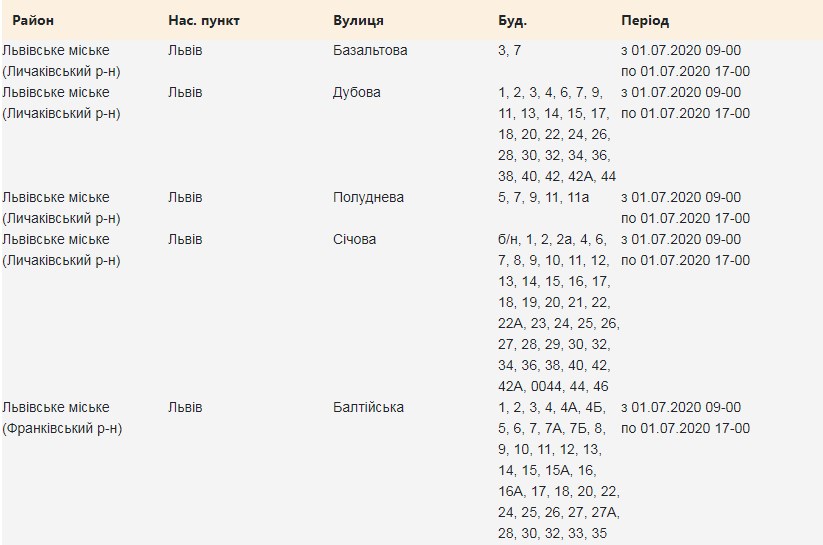Click the Період column header
823x545 pixels.
tap(645, 20)
